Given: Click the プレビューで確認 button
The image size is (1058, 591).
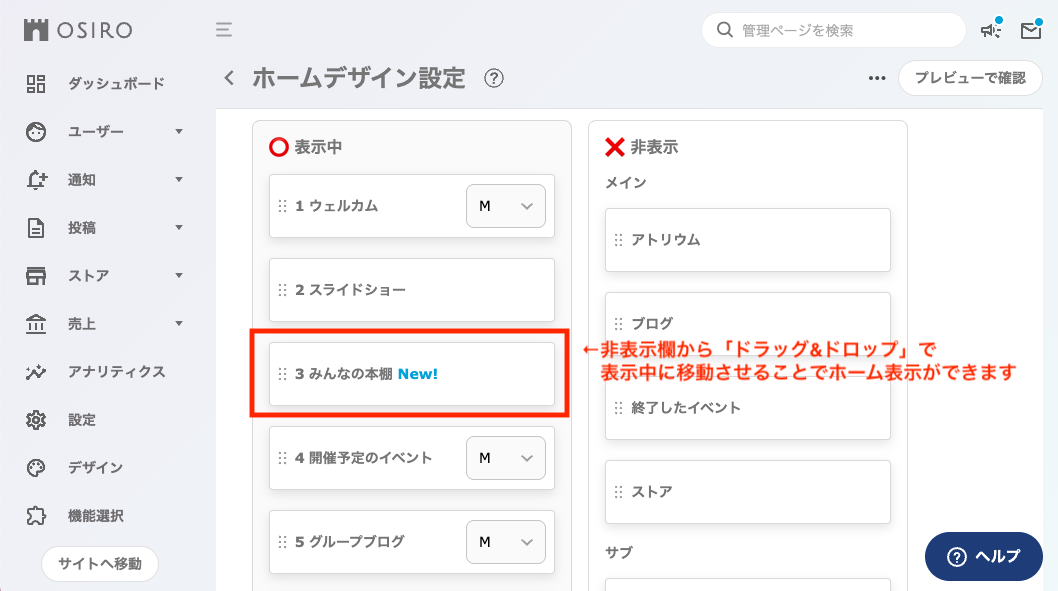Looking at the screenshot, I should click(969, 78).
